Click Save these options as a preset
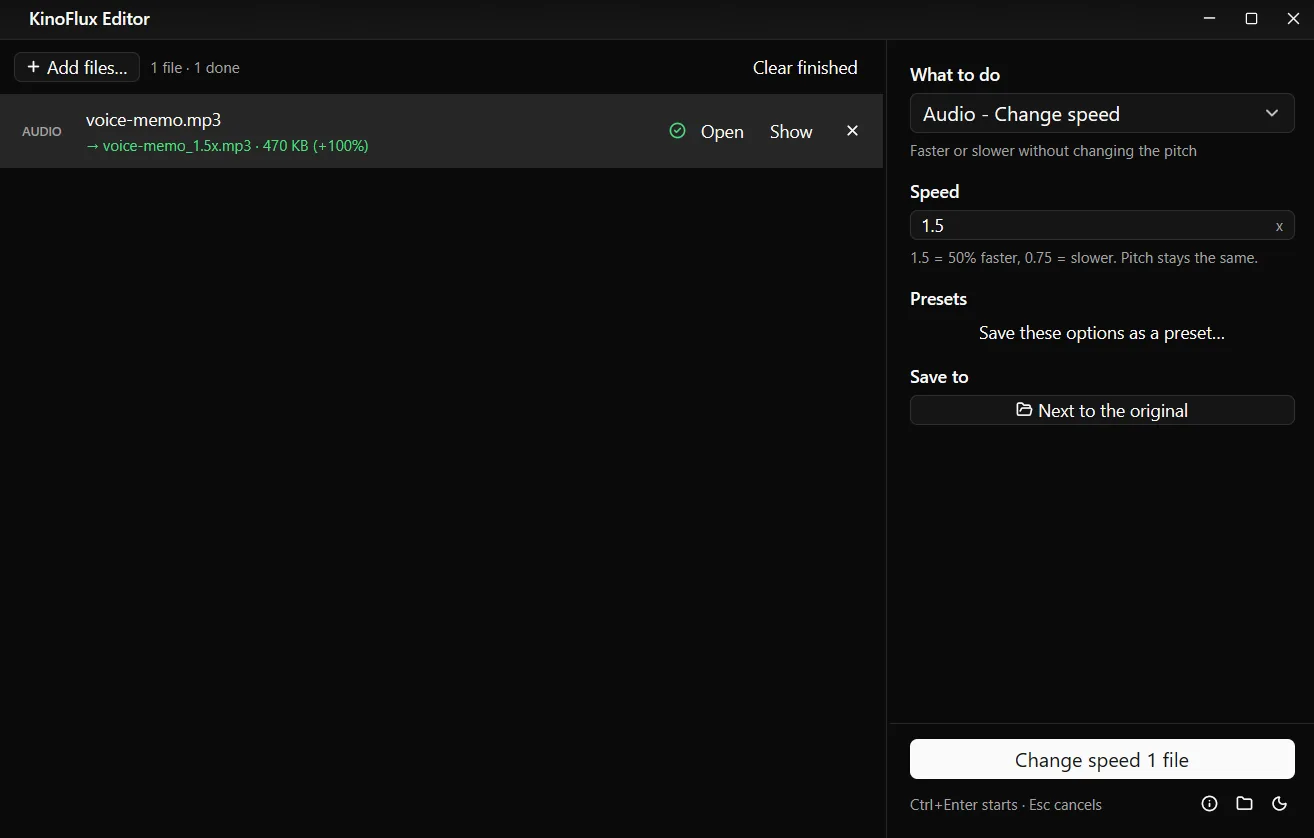Viewport: 1314px width, 838px height. 1102,333
